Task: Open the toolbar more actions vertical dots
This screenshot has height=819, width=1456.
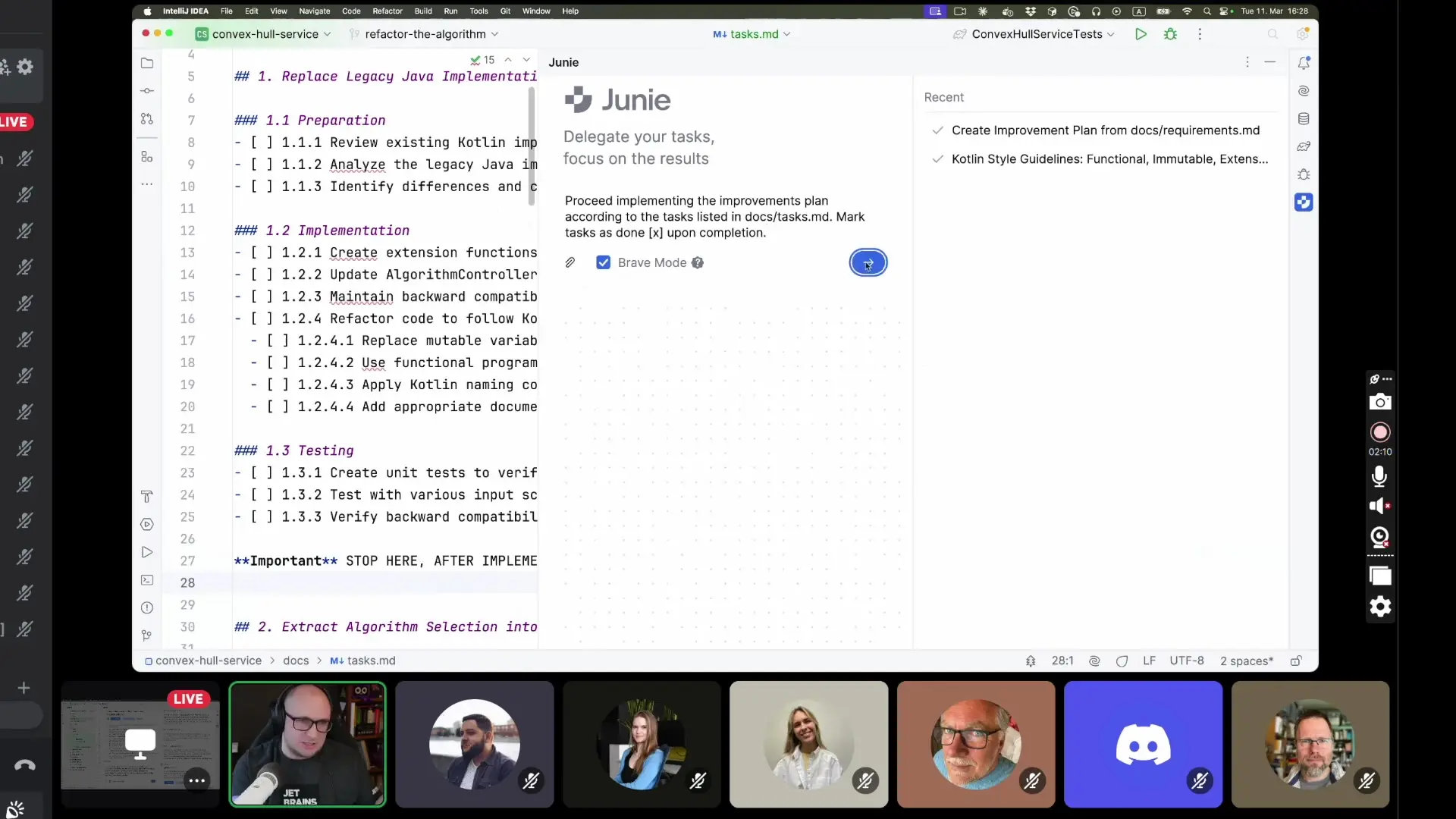Action: 1200,34
